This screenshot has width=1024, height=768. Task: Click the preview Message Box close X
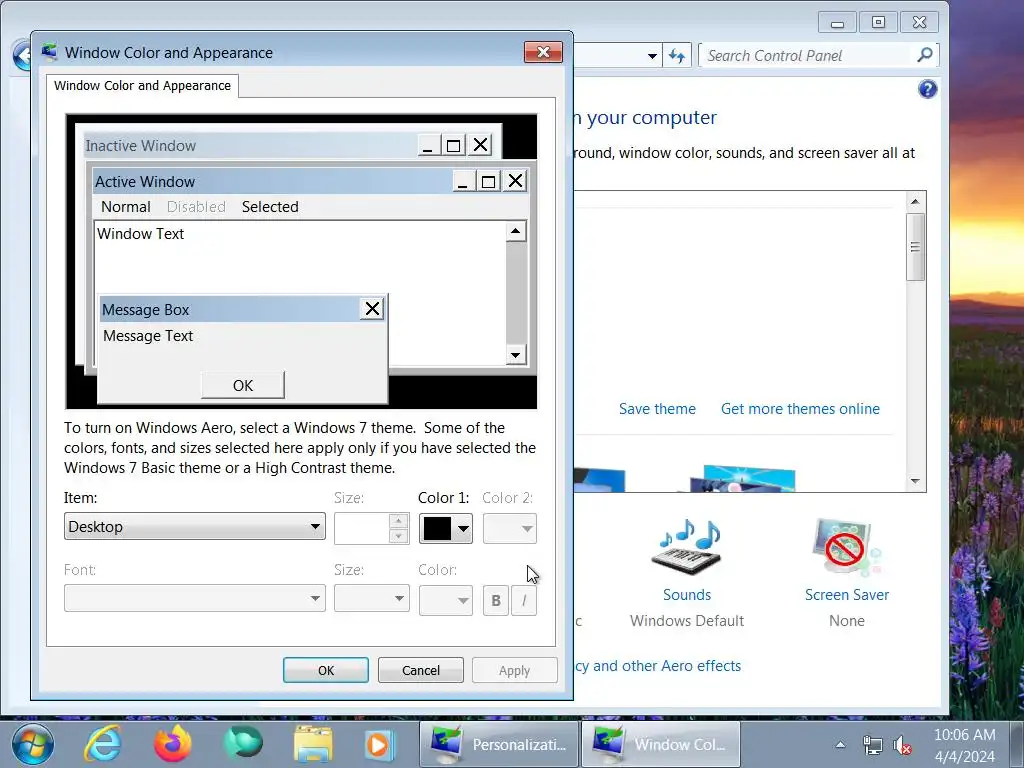(x=372, y=309)
